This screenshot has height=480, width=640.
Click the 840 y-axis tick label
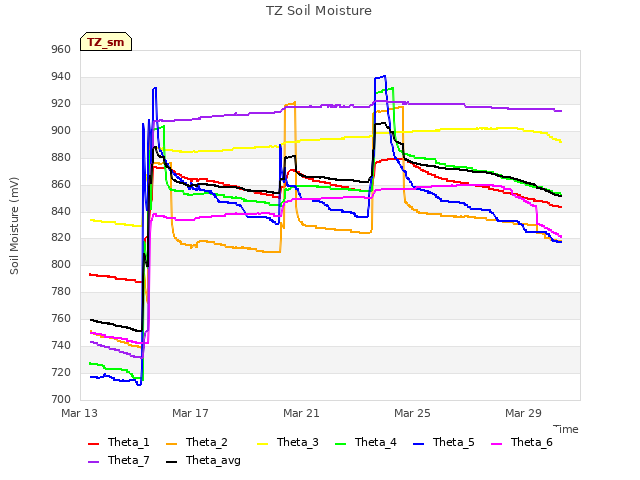point(61,211)
